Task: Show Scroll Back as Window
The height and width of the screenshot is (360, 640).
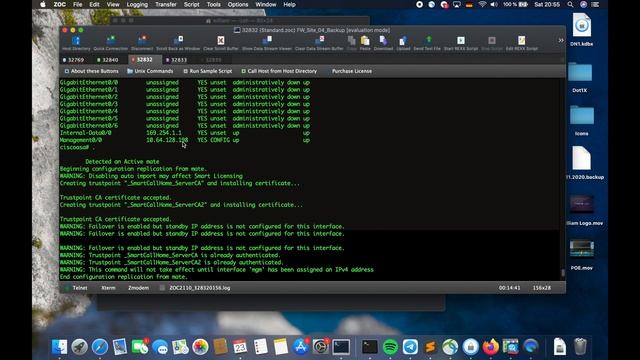Action: click(x=178, y=43)
